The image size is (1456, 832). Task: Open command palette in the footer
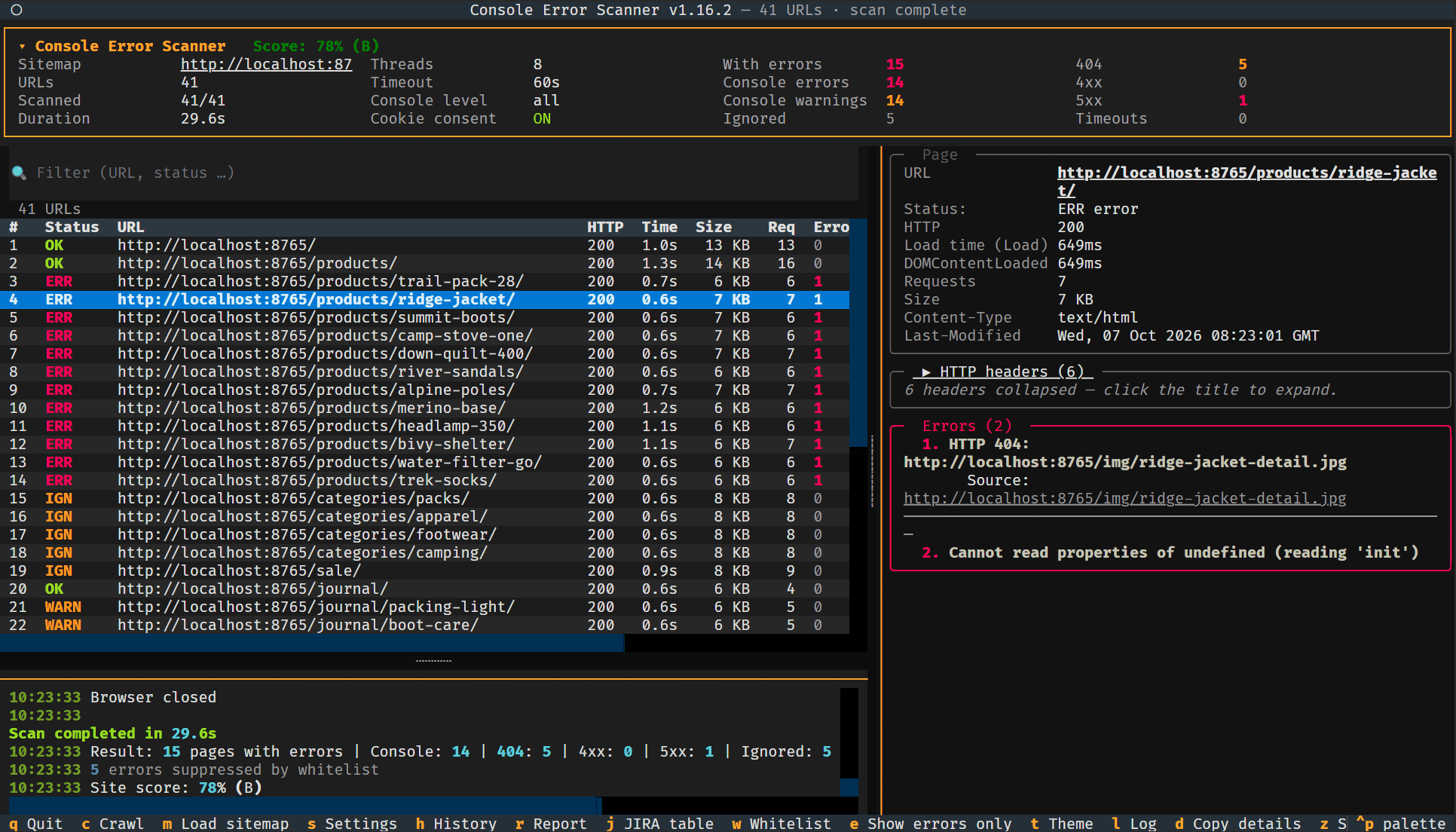[1401, 824]
